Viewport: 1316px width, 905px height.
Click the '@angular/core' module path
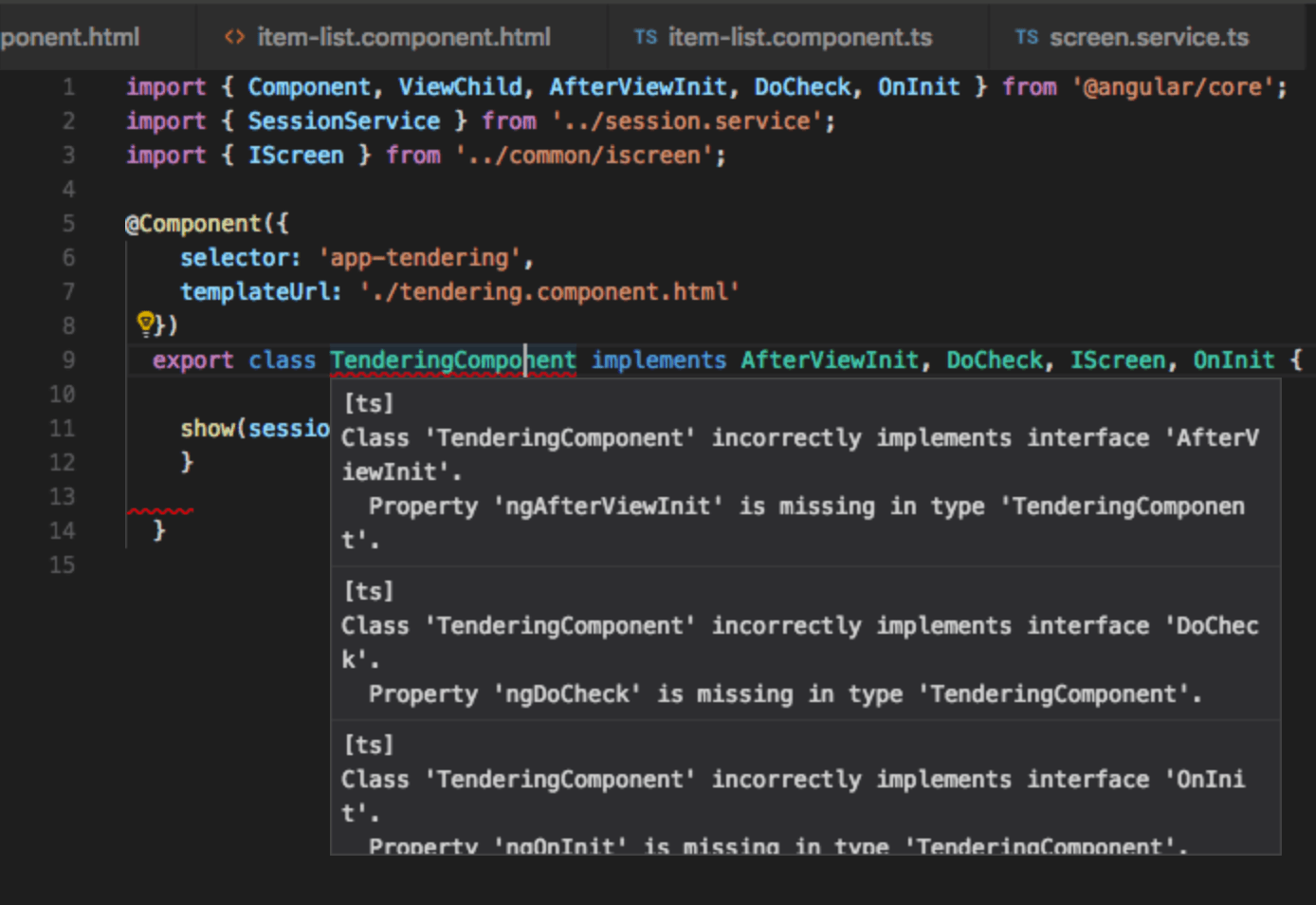[x=1178, y=86]
